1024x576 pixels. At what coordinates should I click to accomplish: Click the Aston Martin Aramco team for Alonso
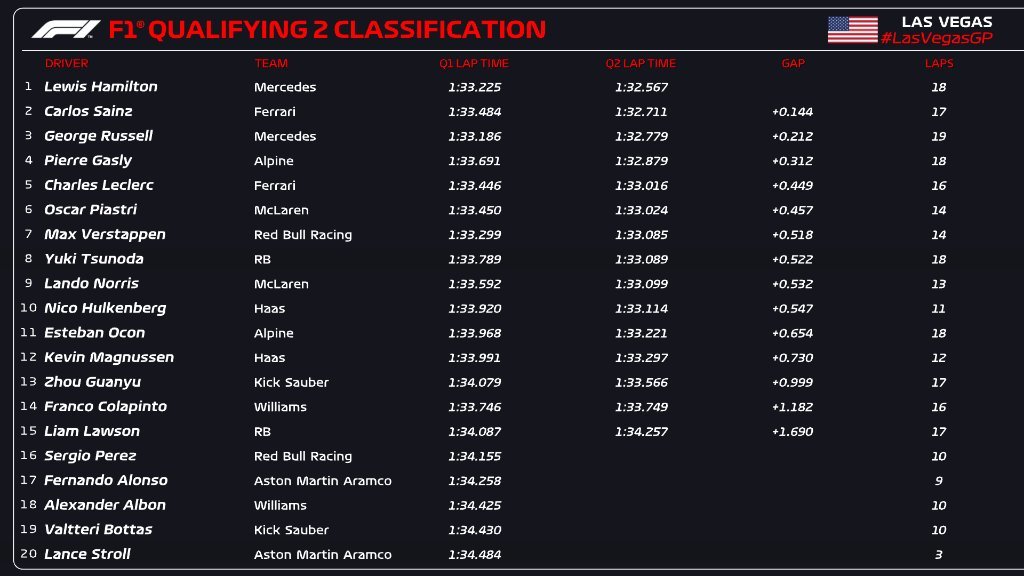[x=323, y=481]
